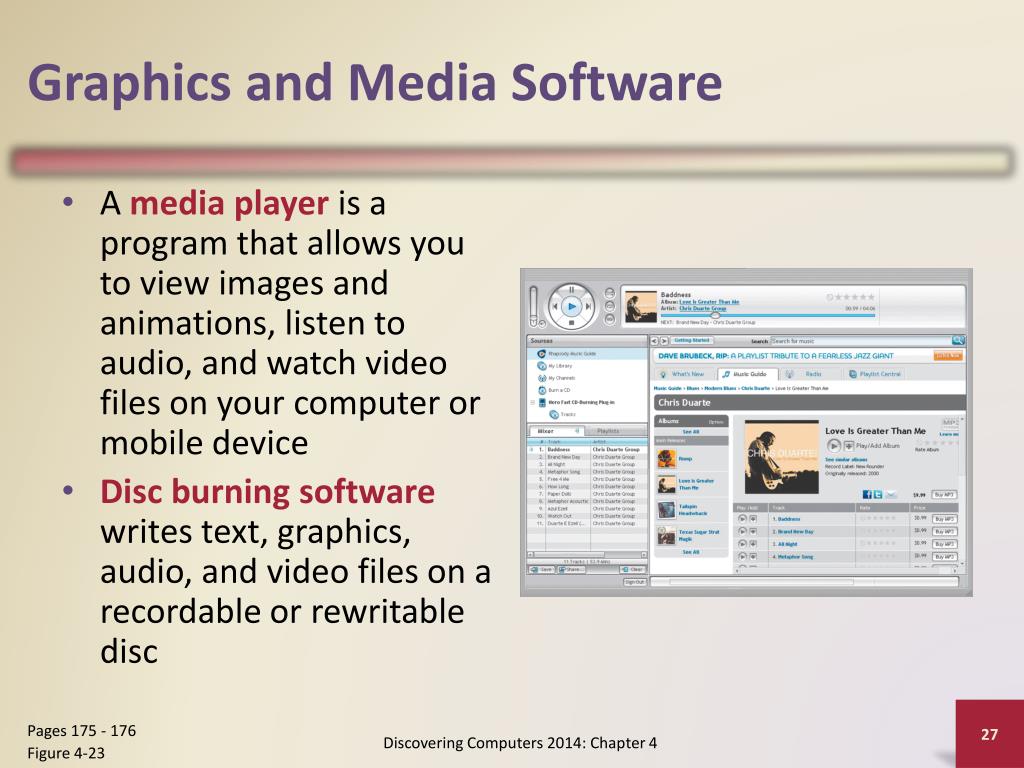Collapse the Nero Fast CD-Burning Plug-in node

532,402
